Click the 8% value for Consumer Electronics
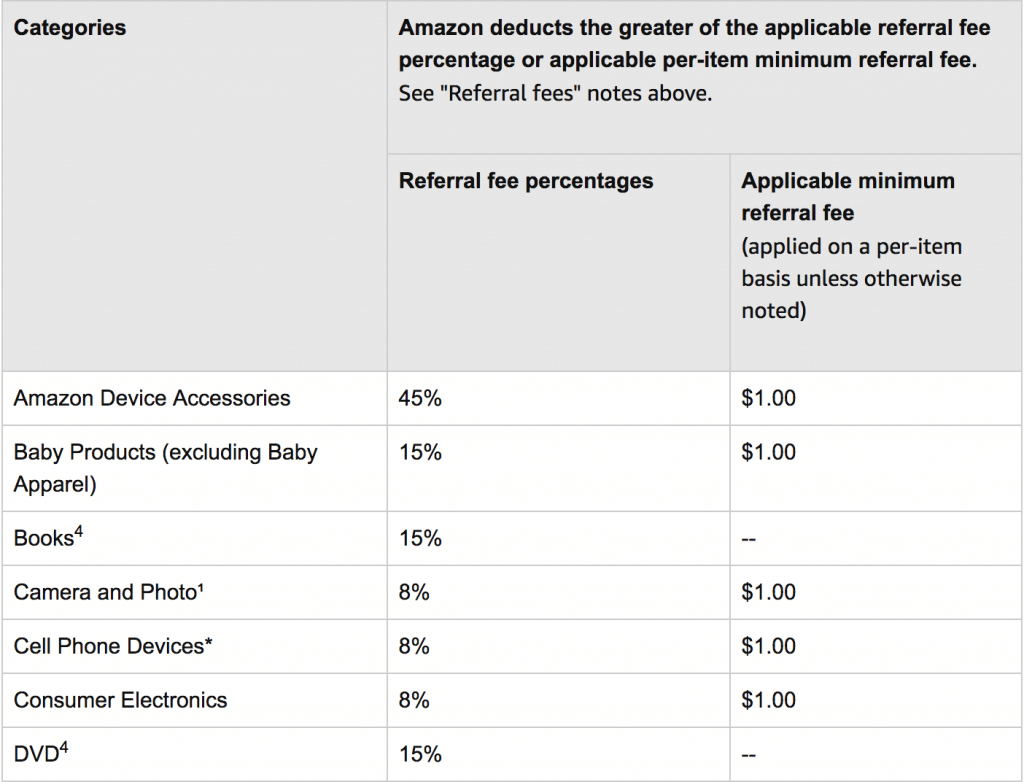1024x782 pixels. 414,700
